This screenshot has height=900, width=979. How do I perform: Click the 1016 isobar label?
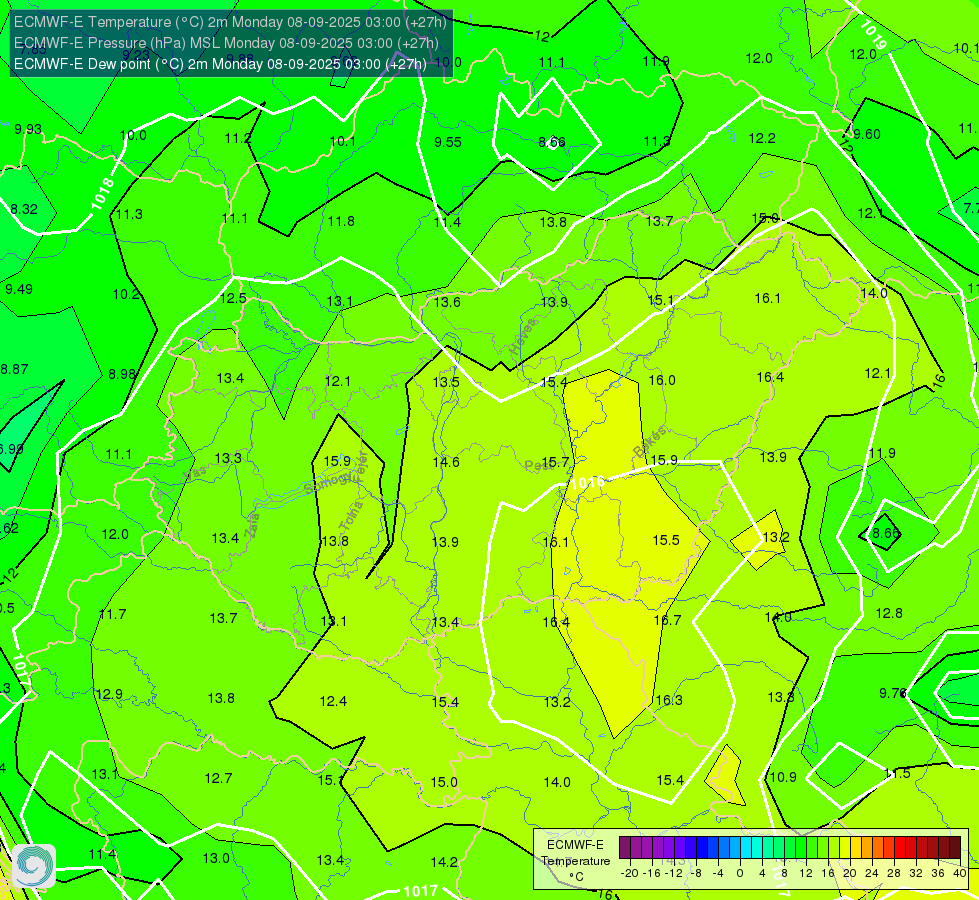point(588,483)
